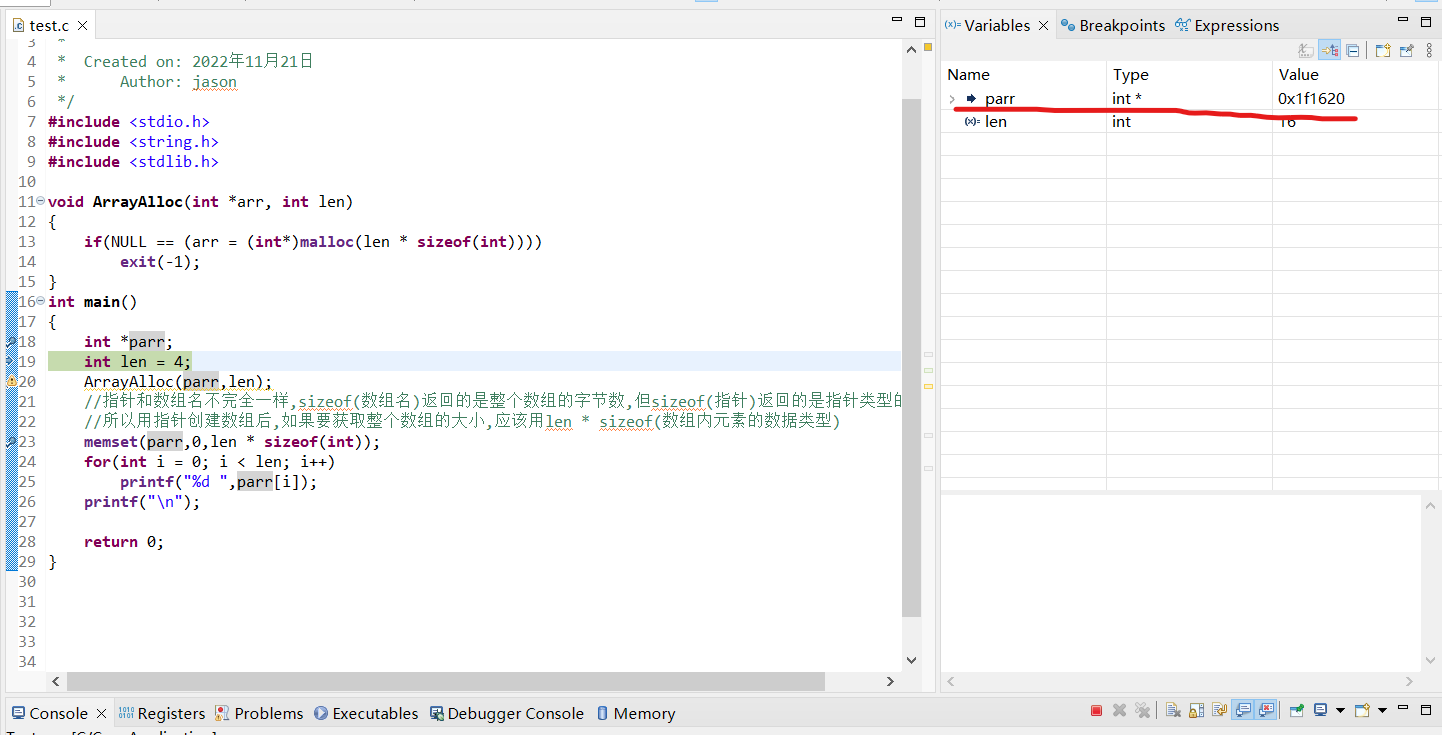The image size is (1442, 735).
Task: Close the test.c editor tab
Action: coord(82,26)
